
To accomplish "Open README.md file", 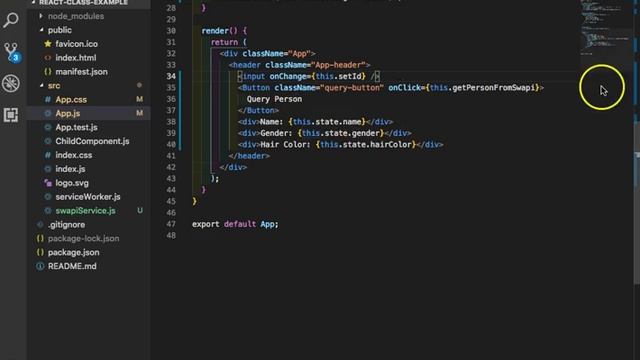I will pos(72,266).
